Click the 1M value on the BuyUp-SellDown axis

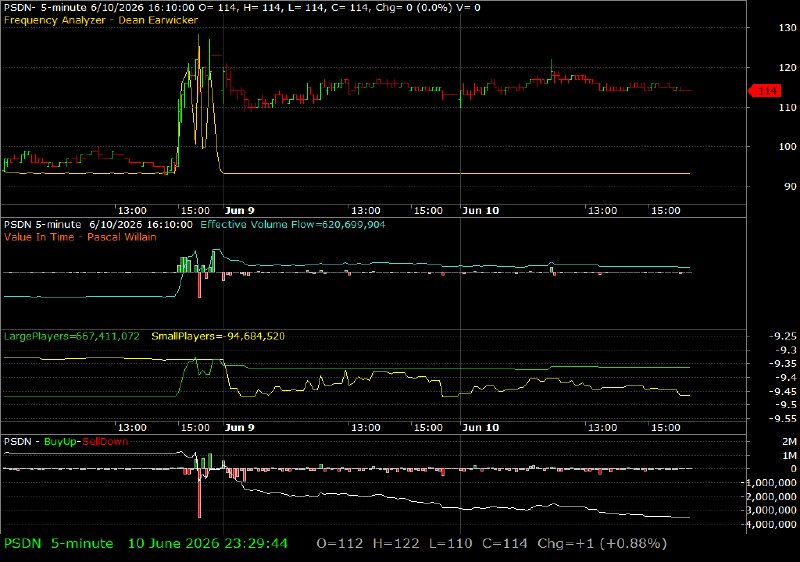(x=789, y=455)
